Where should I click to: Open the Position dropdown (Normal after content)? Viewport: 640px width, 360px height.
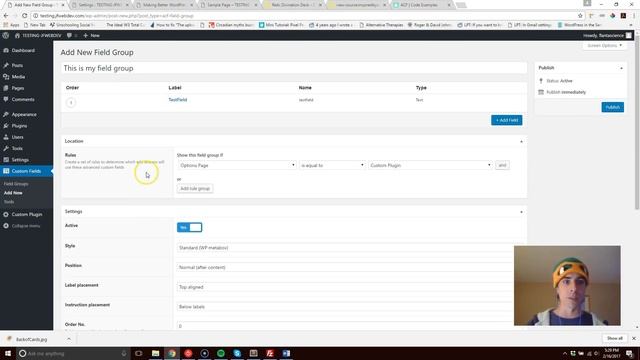[345, 267]
